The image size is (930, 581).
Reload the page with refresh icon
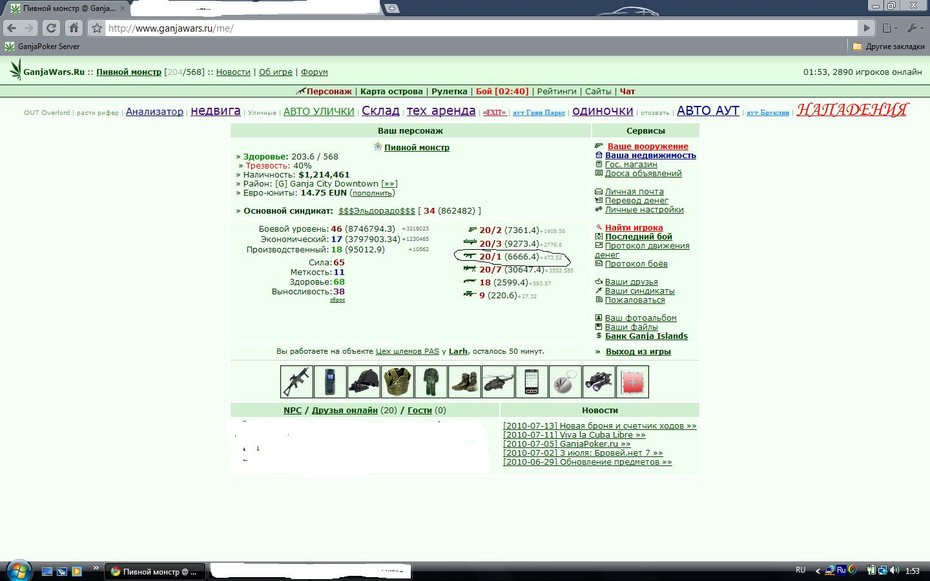[x=52, y=28]
